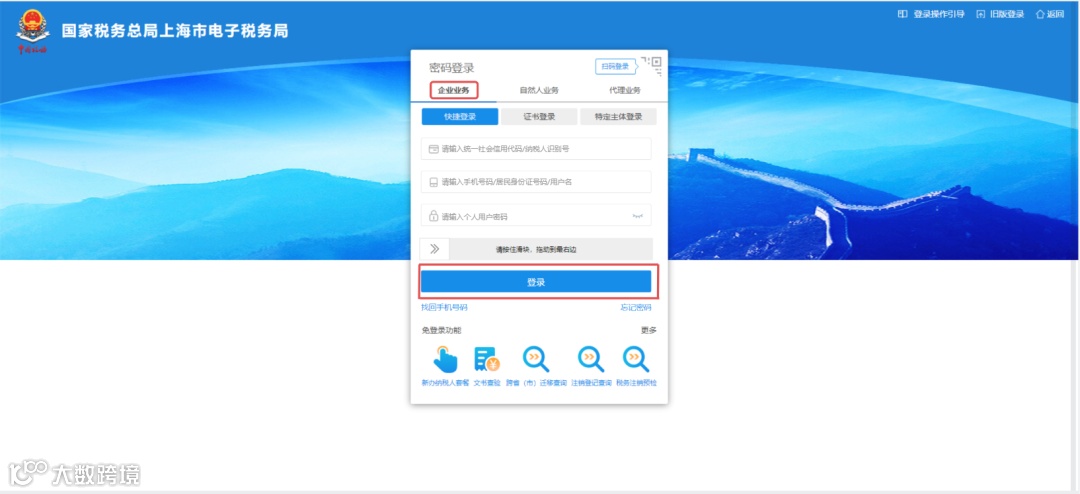
Task: Switch to the 自然人业务 tab
Action: coord(539,90)
